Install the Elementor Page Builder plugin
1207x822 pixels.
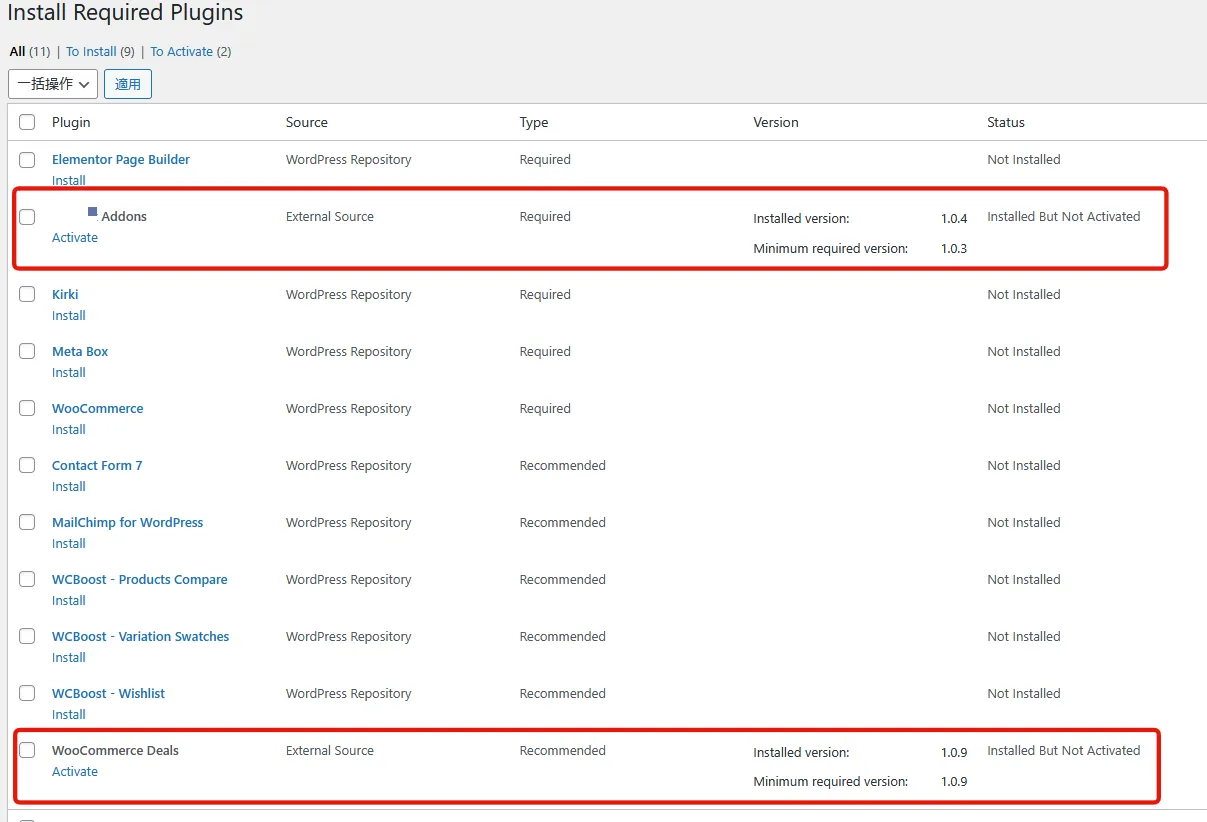click(x=69, y=181)
